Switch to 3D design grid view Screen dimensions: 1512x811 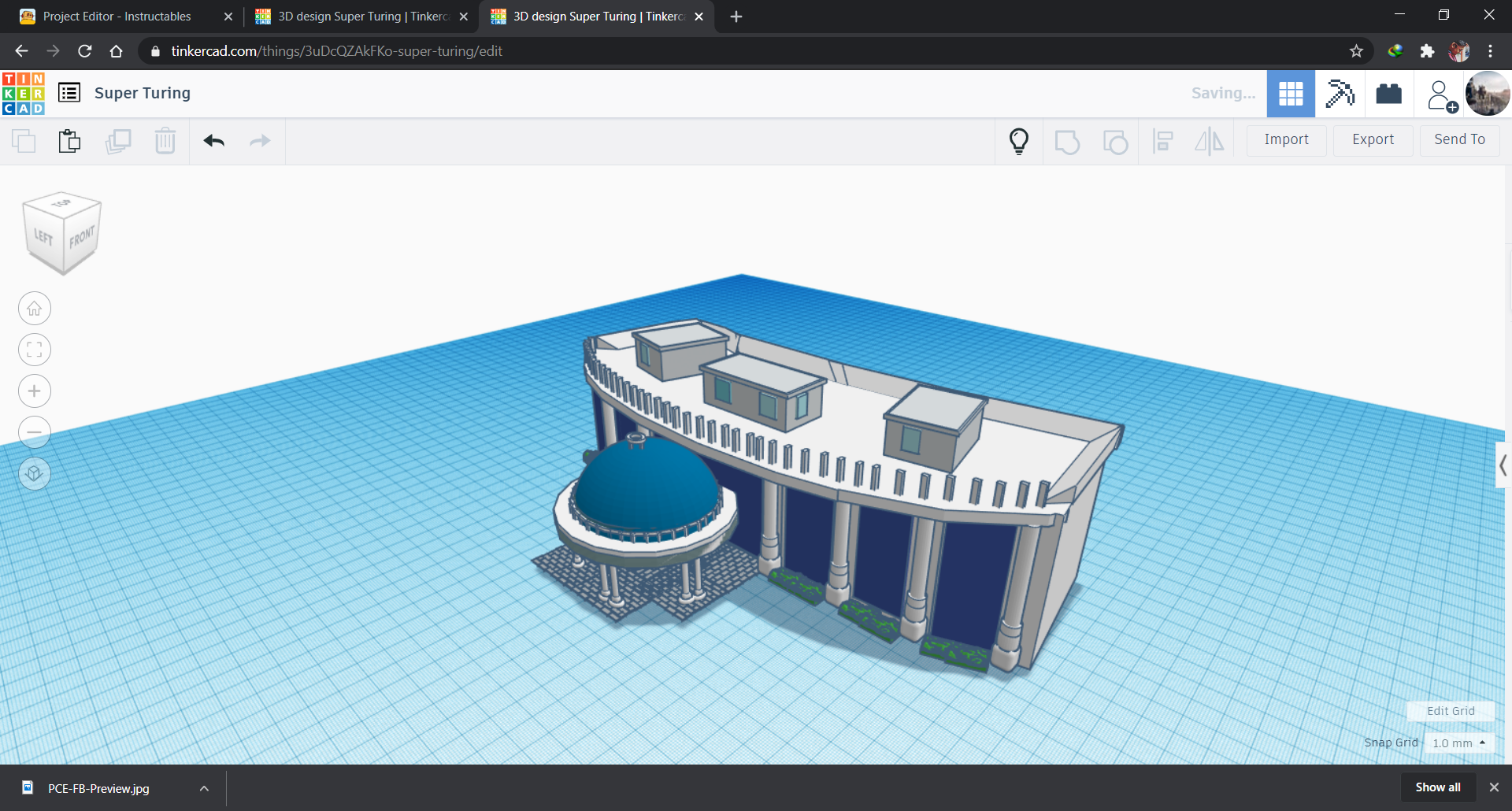pos(1291,94)
